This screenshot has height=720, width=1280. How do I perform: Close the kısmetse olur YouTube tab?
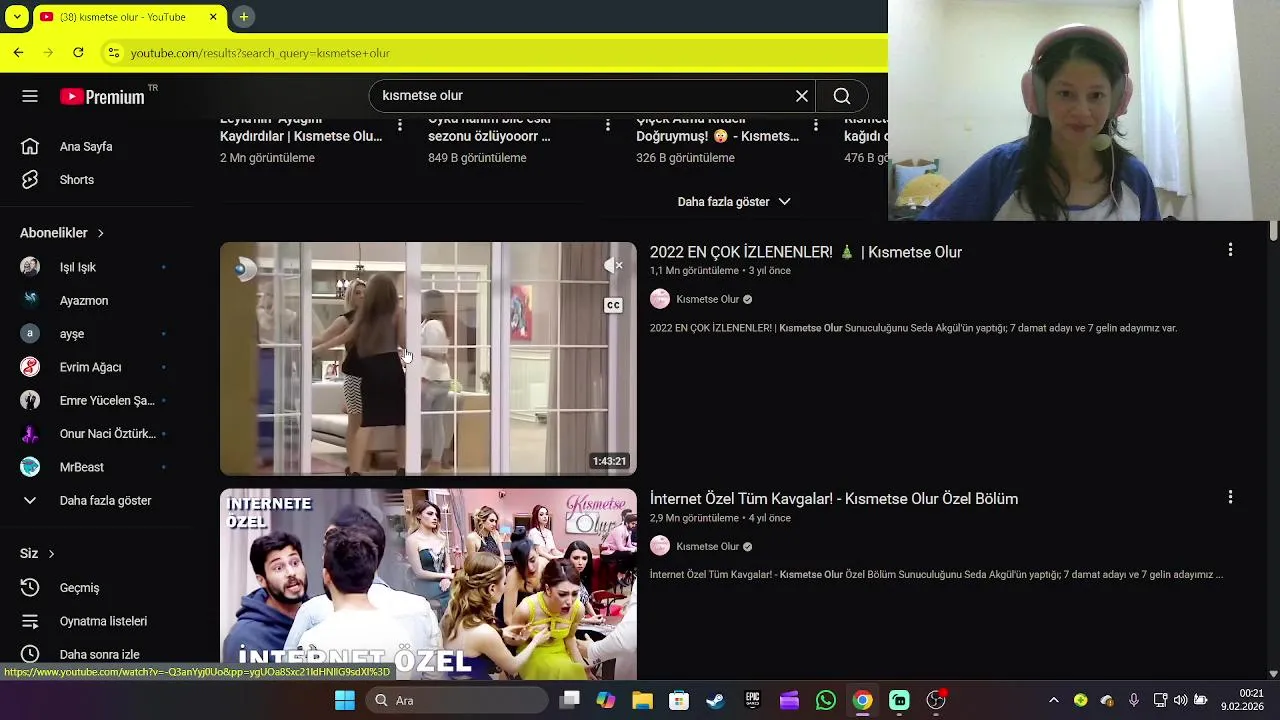click(x=213, y=17)
